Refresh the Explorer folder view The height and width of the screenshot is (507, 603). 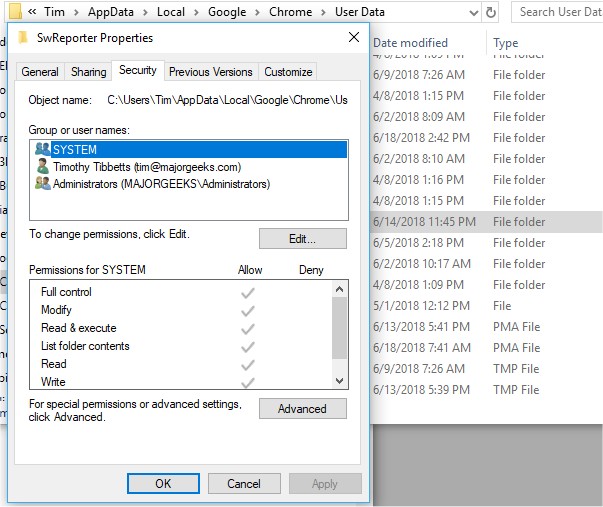(491, 13)
